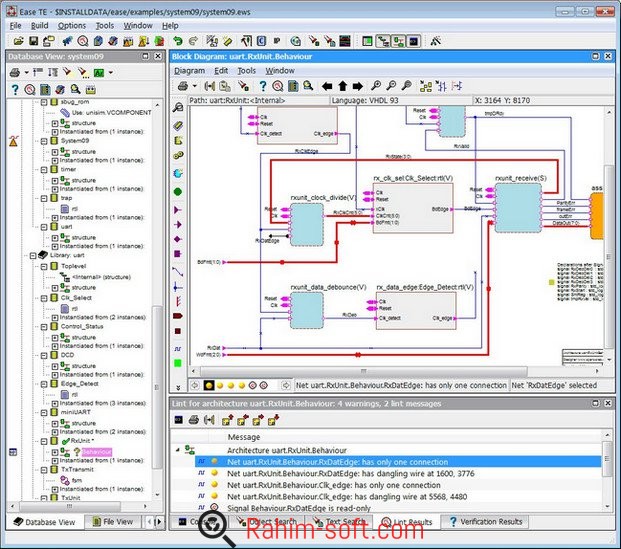Screen dimensions: 621x549
Task: Go forward with the right arrow in diagram toolbar
Action: [358, 86]
